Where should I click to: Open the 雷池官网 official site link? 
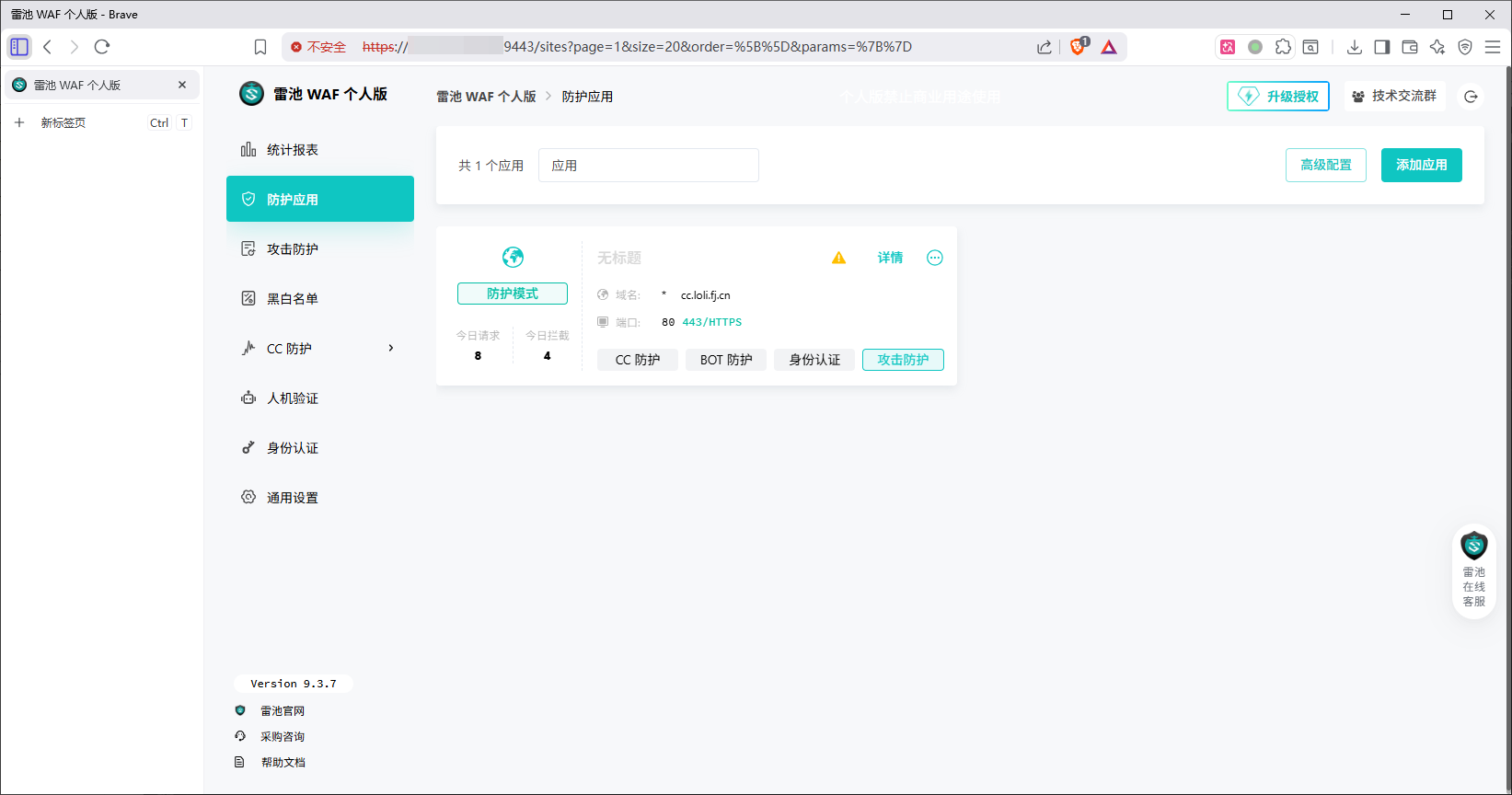[283, 711]
